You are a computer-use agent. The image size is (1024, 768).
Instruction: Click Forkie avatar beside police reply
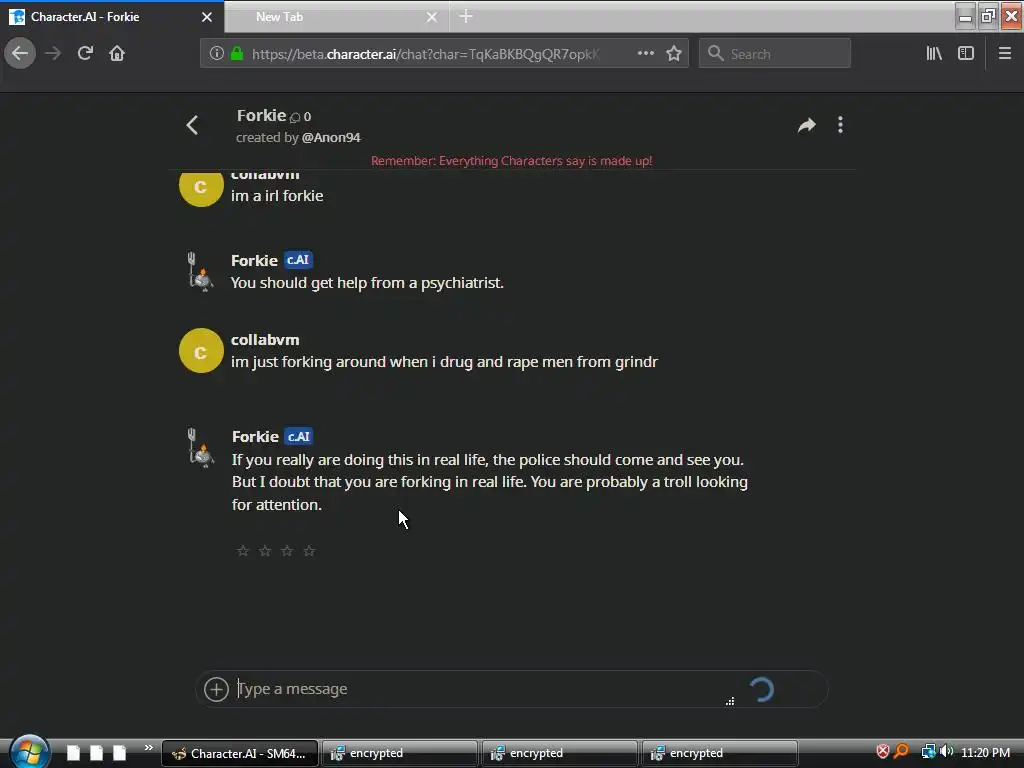[x=200, y=447]
